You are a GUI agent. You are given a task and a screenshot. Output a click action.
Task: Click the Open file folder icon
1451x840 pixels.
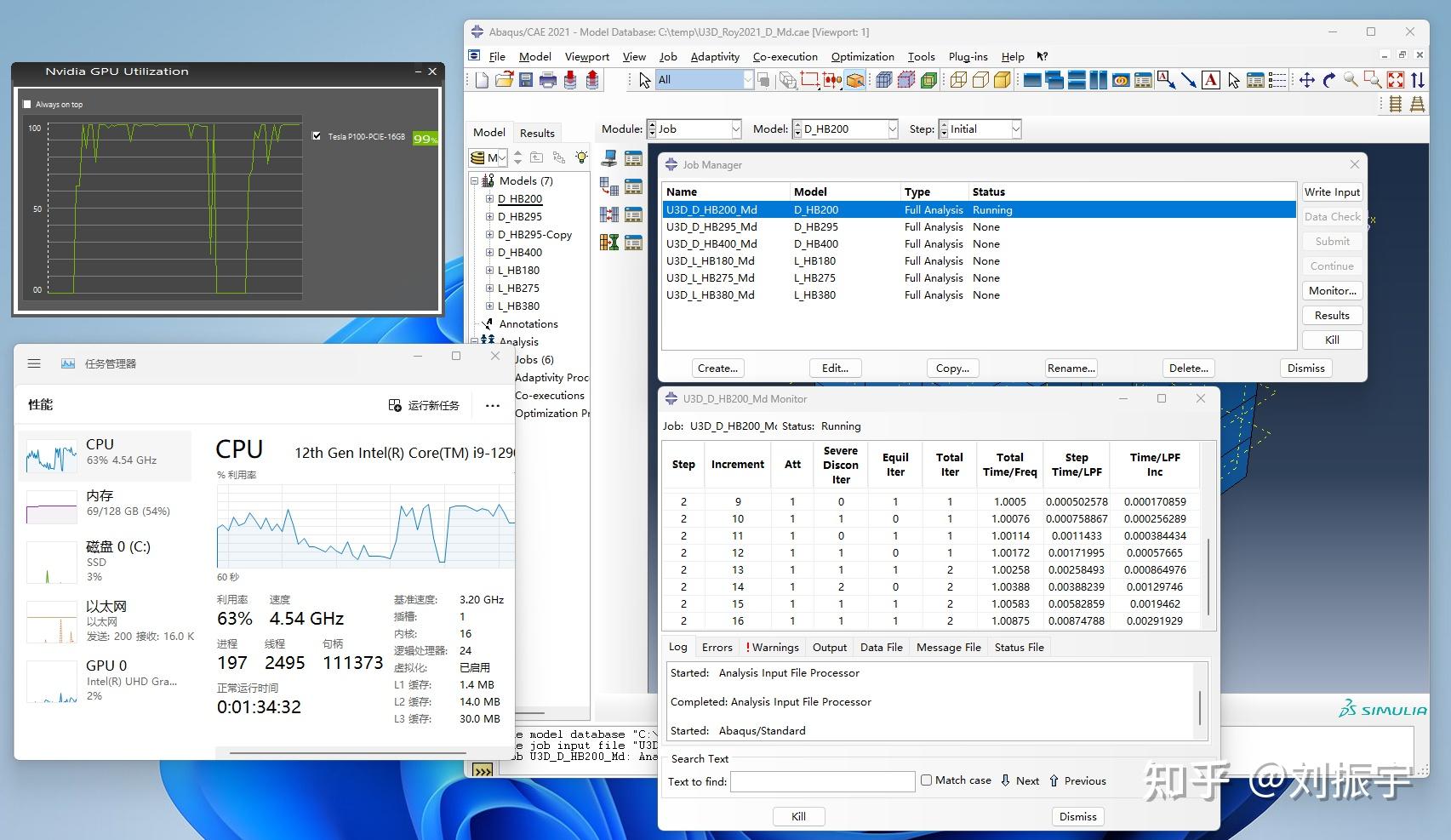tap(504, 80)
